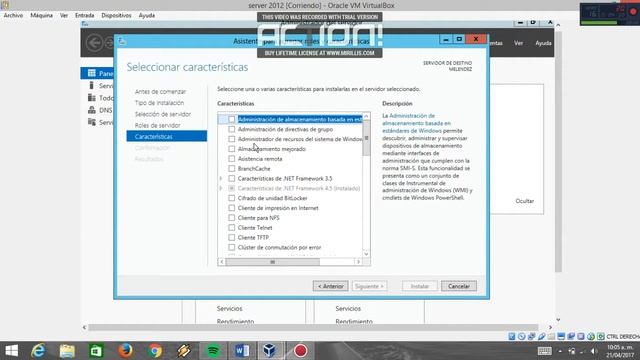Select the Características wizard step
The image size is (640, 360).
coord(167,136)
